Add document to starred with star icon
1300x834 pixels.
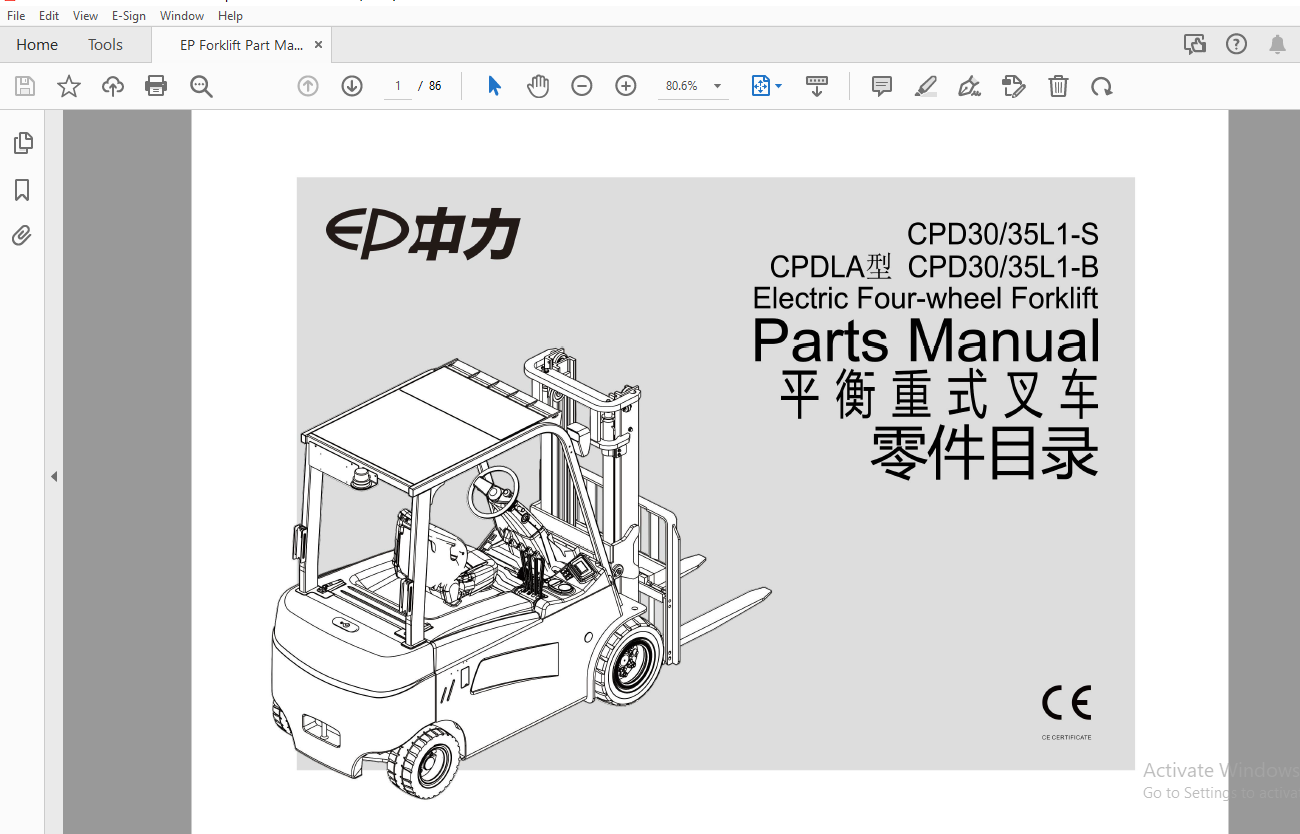pos(69,86)
